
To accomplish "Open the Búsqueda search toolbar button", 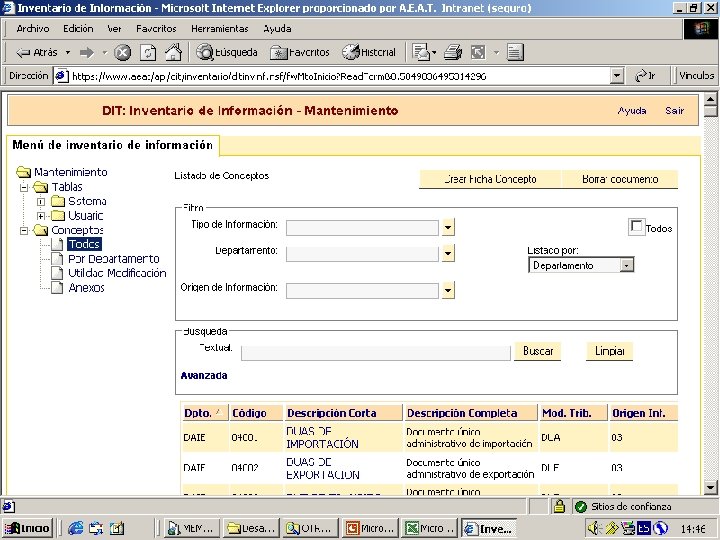I will [227, 52].
